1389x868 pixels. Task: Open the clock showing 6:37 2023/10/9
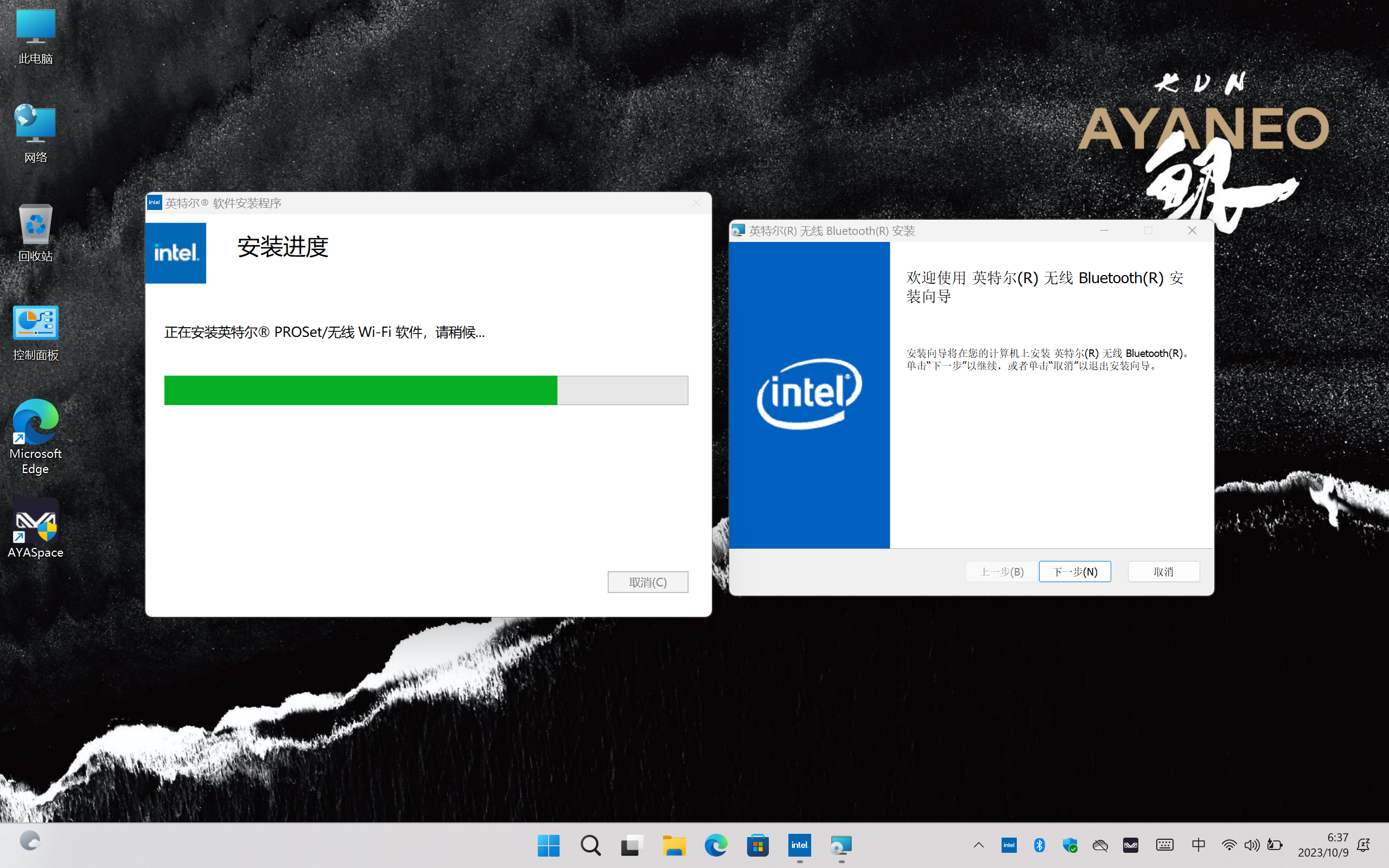(x=1323, y=845)
